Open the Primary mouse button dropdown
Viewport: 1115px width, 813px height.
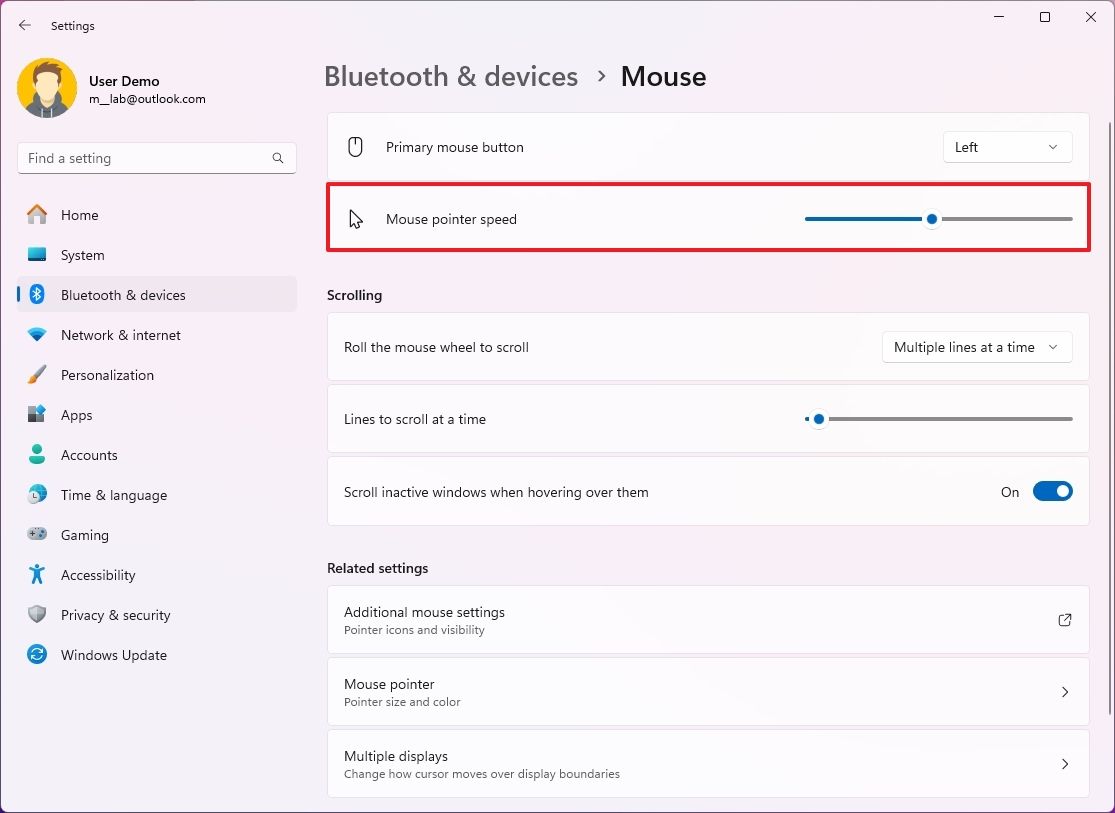[x=1007, y=146]
